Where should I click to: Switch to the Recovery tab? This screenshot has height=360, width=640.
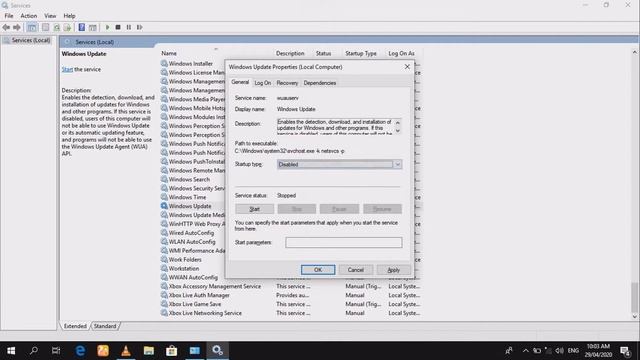(x=287, y=83)
